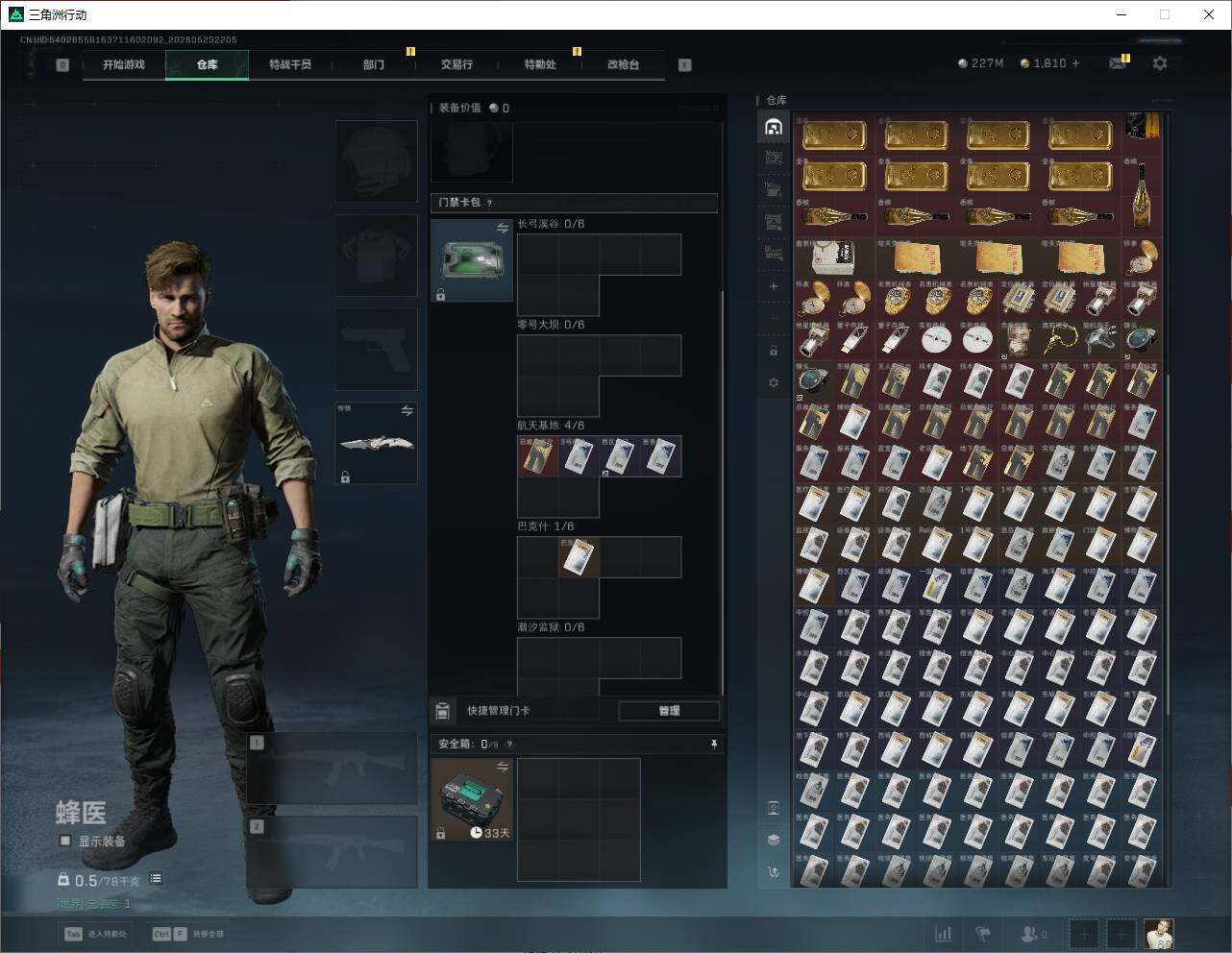This screenshot has height=953, width=1232.
Task: Click the help icon beside 安全箱 count
Action: pyautogui.click(x=509, y=744)
